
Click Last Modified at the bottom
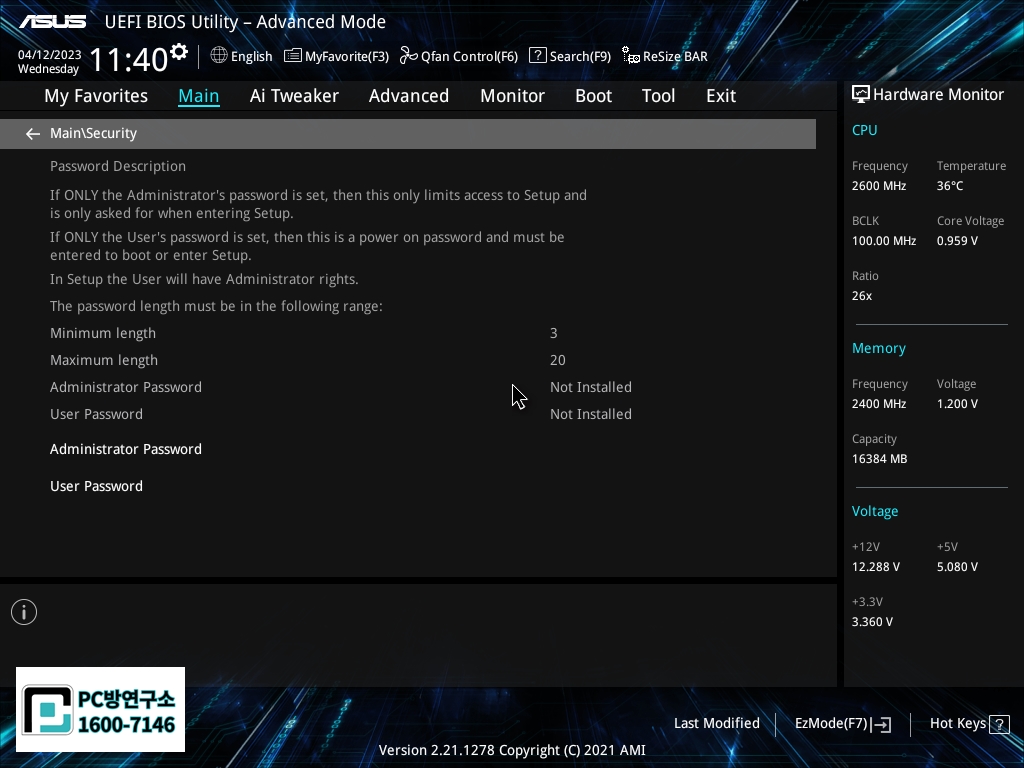click(716, 724)
